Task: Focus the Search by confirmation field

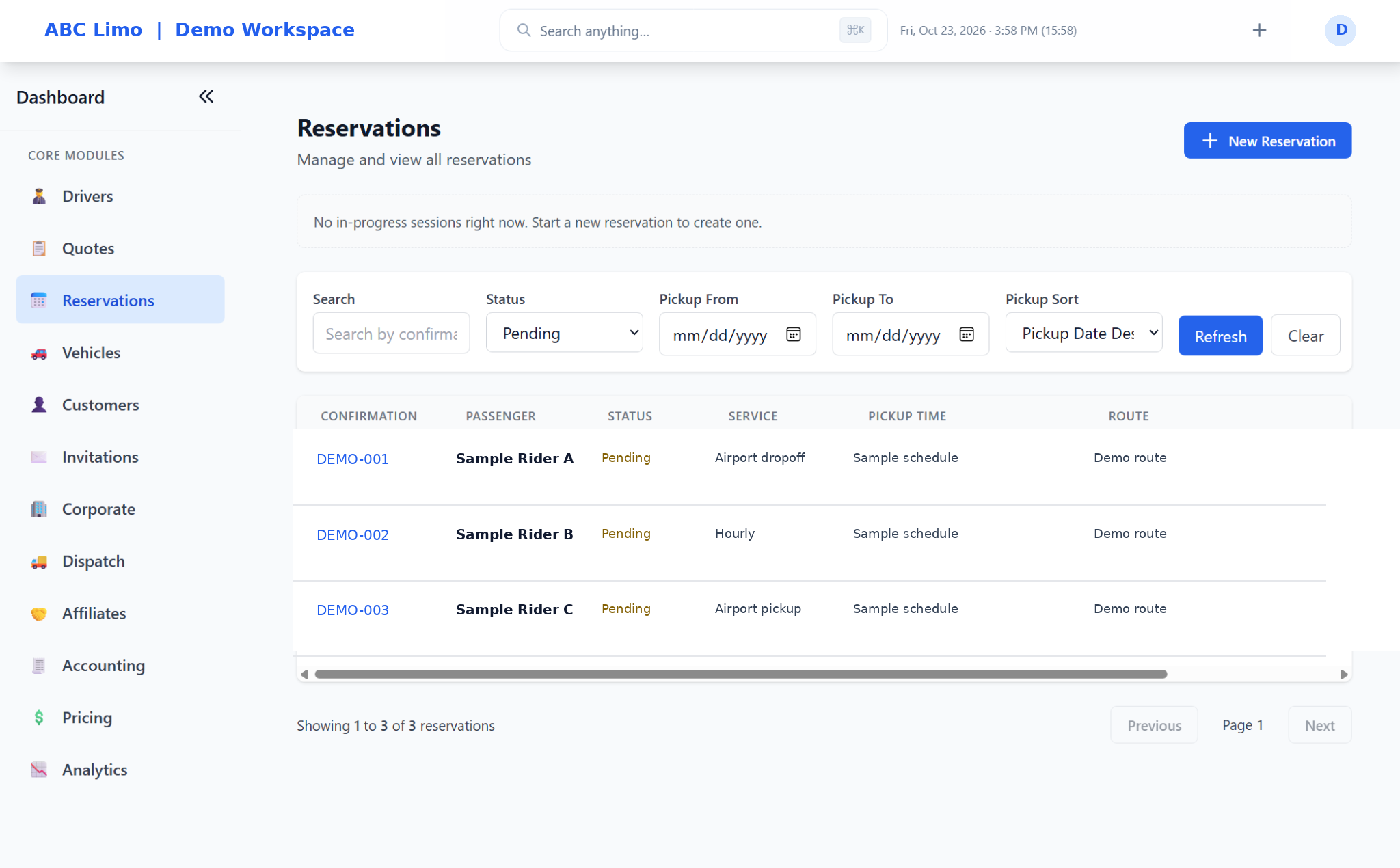Action: point(391,334)
